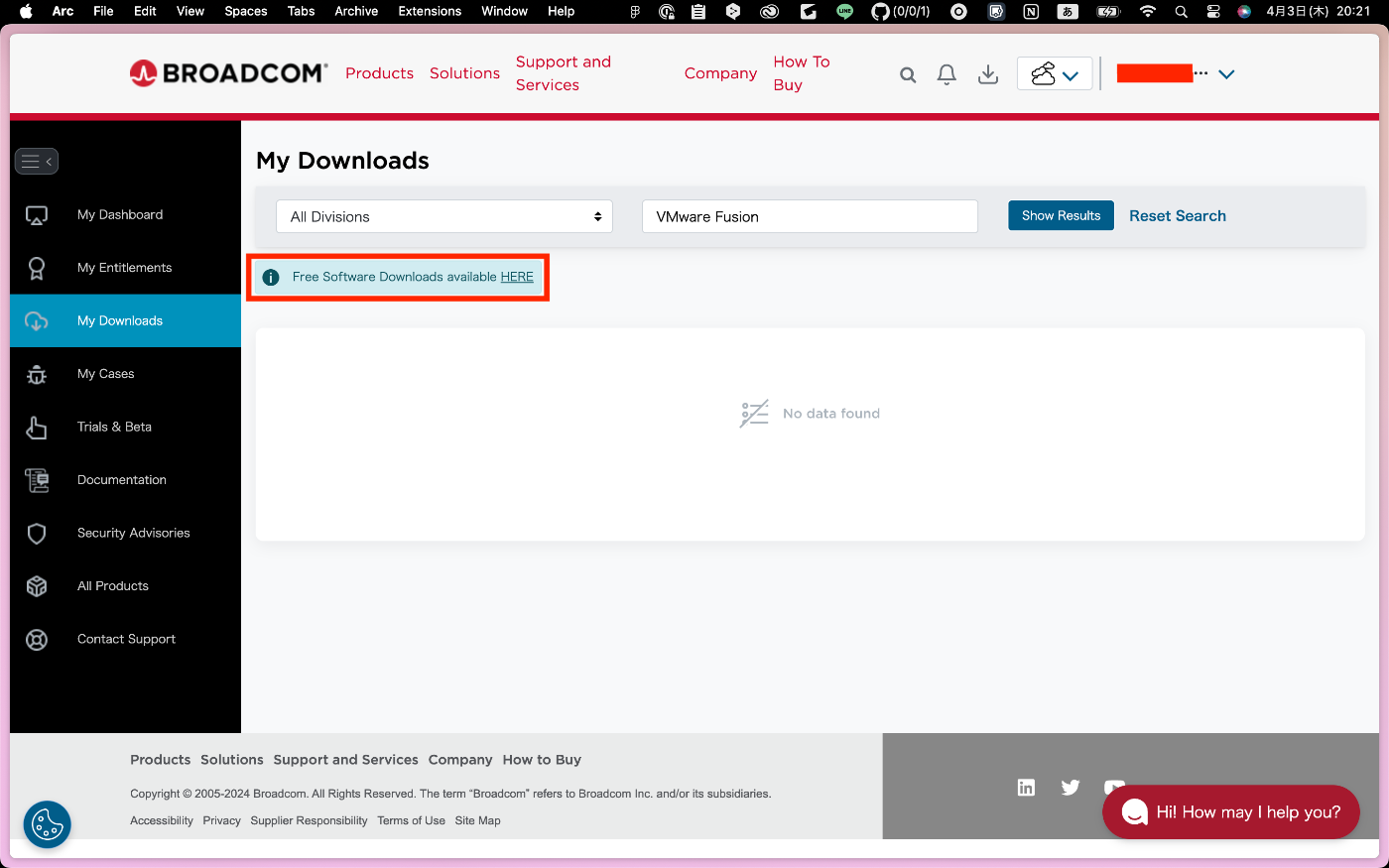Click Spotlight search icon in menu bar
Viewport: 1389px width, 868px height.
pyautogui.click(x=1181, y=12)
